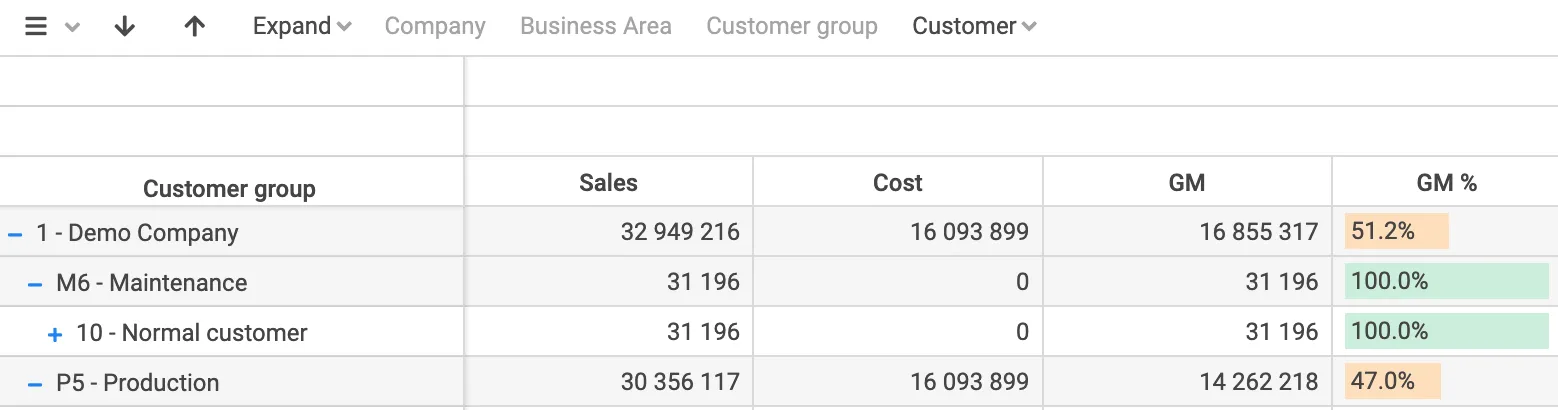Collapse the P5 - Production row
Image resolution: width=1558 pixels, height=410 pixels.
(35, 384)
